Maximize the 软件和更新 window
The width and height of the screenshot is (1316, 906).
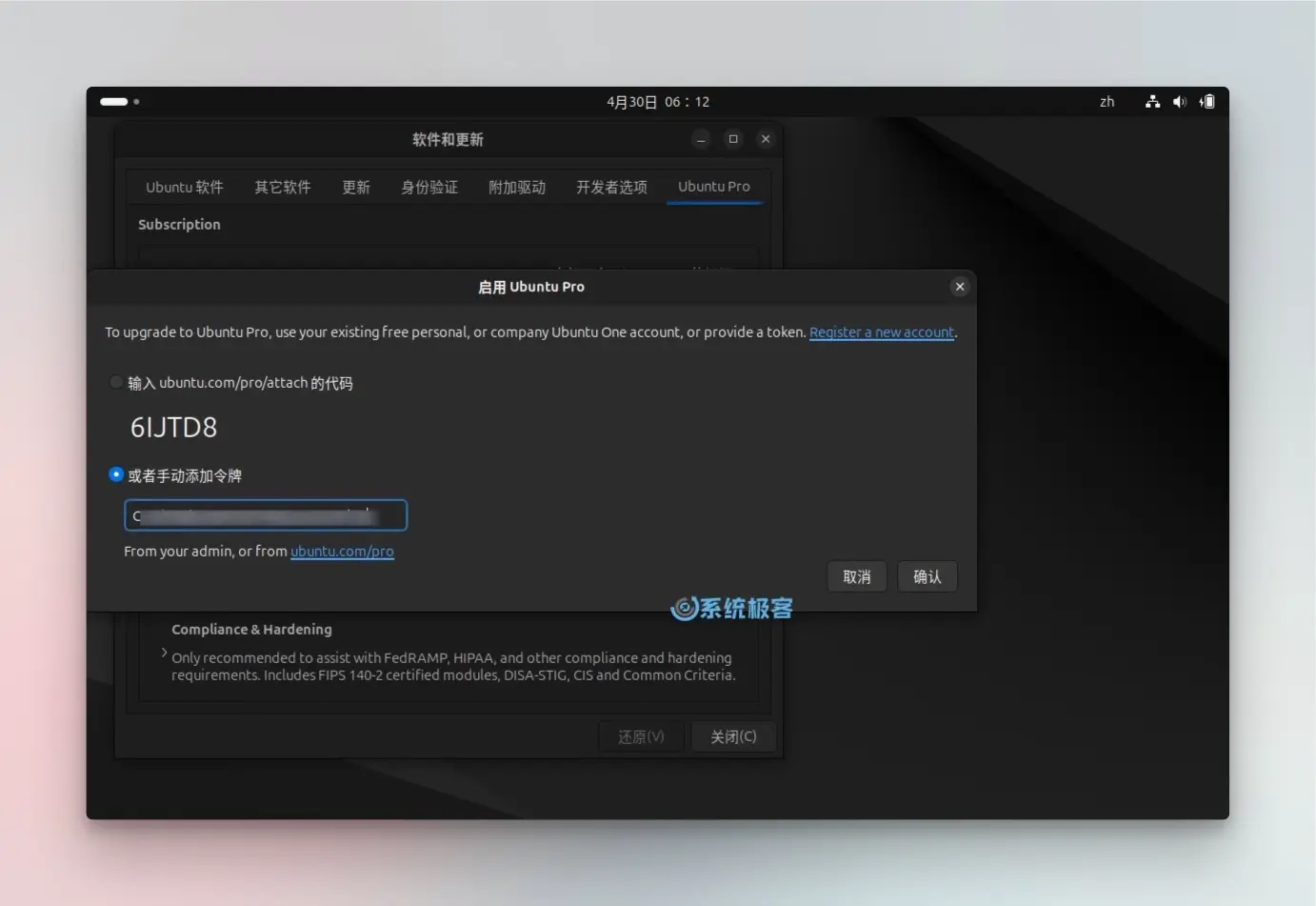(733, 139)
